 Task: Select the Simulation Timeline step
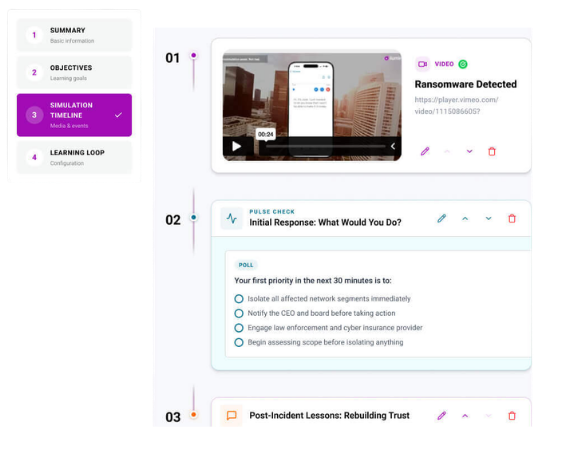74,115
